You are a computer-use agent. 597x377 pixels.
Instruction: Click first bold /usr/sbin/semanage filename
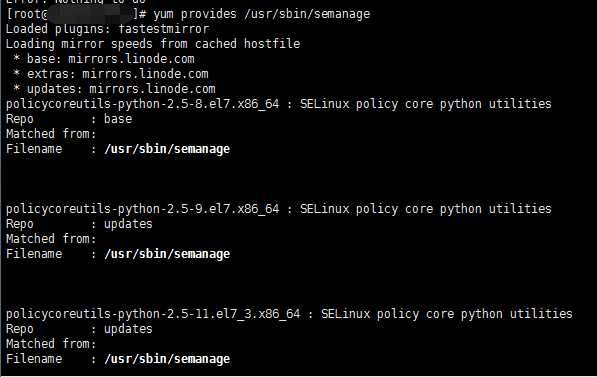tap(167, 149)
